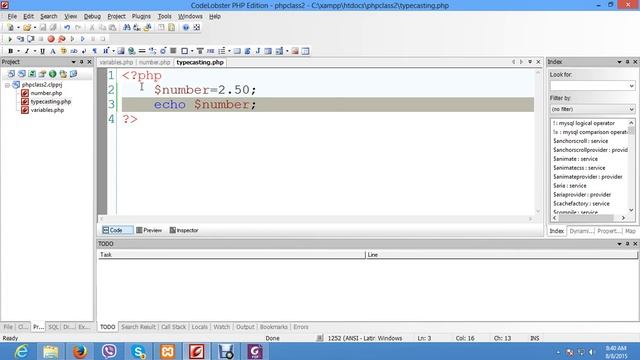640x360 pixels.
Task: Click the last blue icon in Project toolbar
Action: pyautogui.click(x=73, y=74)
